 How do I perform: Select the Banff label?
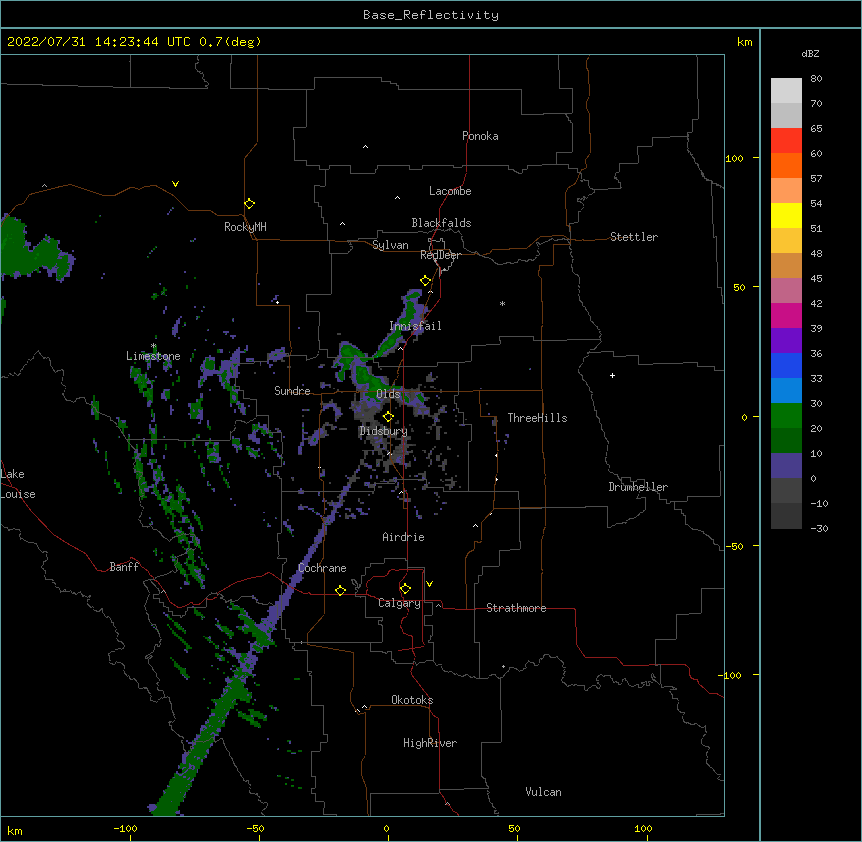click(x=124, y=567)
